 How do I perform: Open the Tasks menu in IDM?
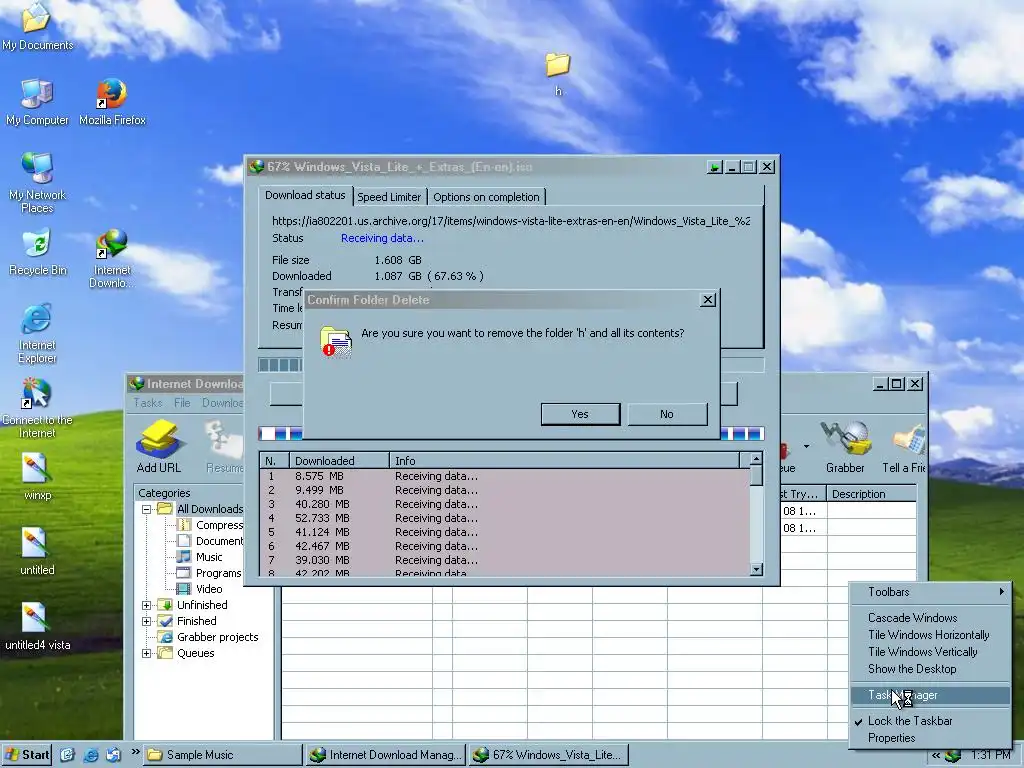(x=148, y=403)
